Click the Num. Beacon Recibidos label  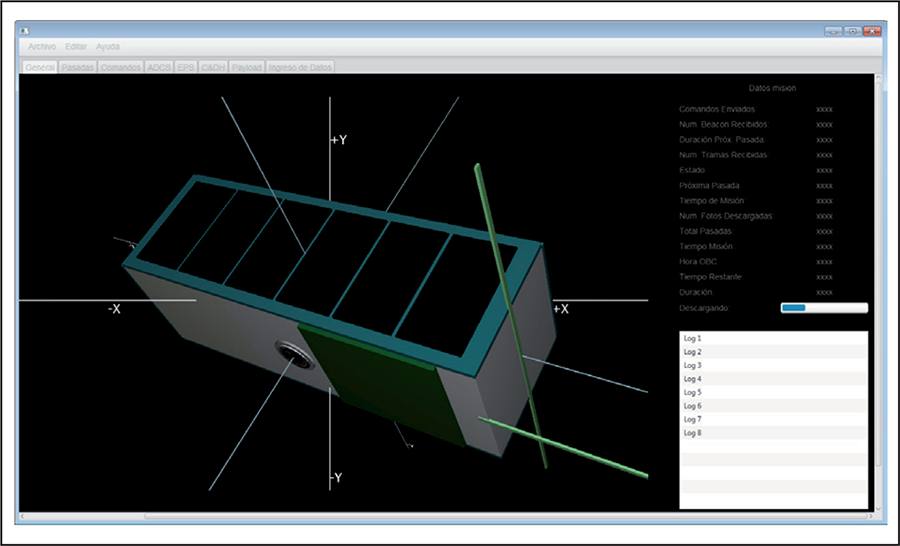coord(723,124)
